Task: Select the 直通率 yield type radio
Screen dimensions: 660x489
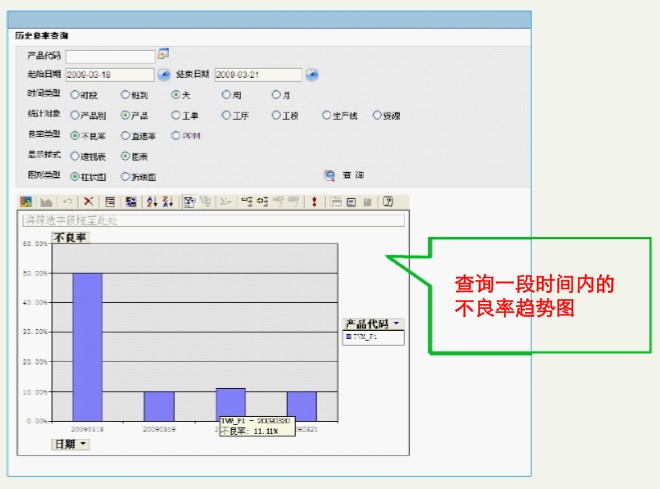Action: click(125, 136)
